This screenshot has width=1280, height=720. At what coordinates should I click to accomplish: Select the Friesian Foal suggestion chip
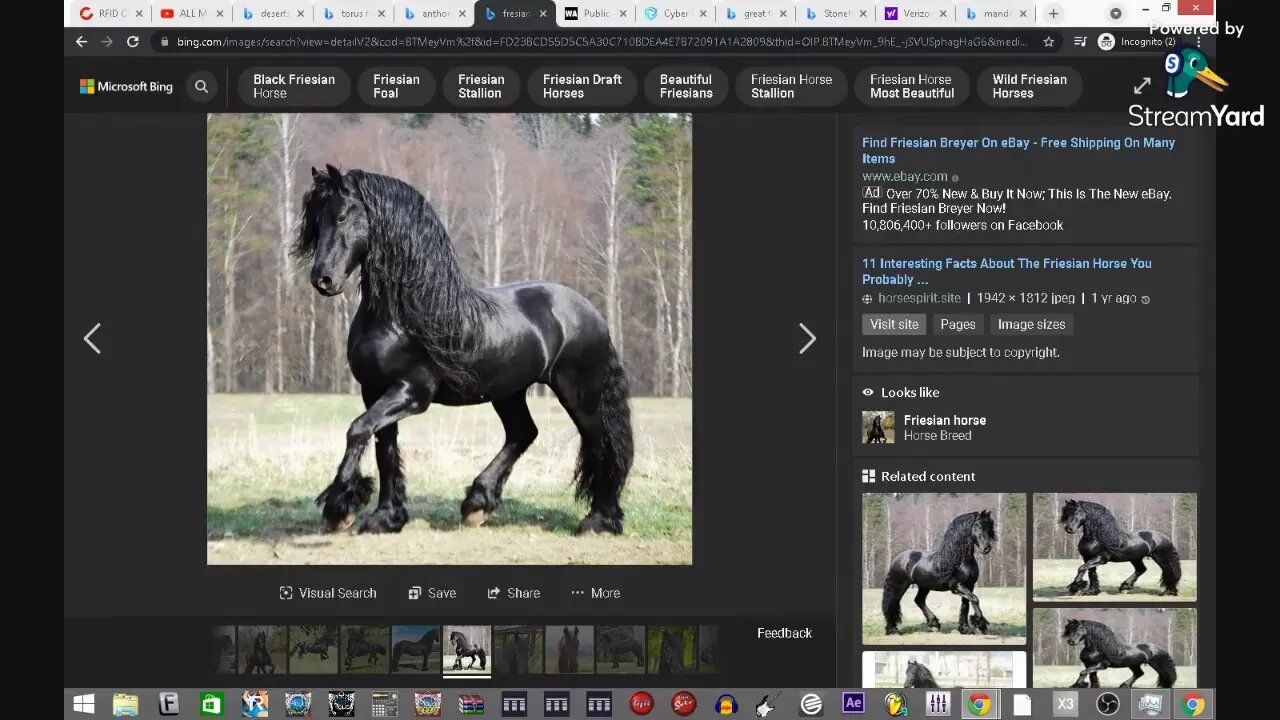[396, 86]
